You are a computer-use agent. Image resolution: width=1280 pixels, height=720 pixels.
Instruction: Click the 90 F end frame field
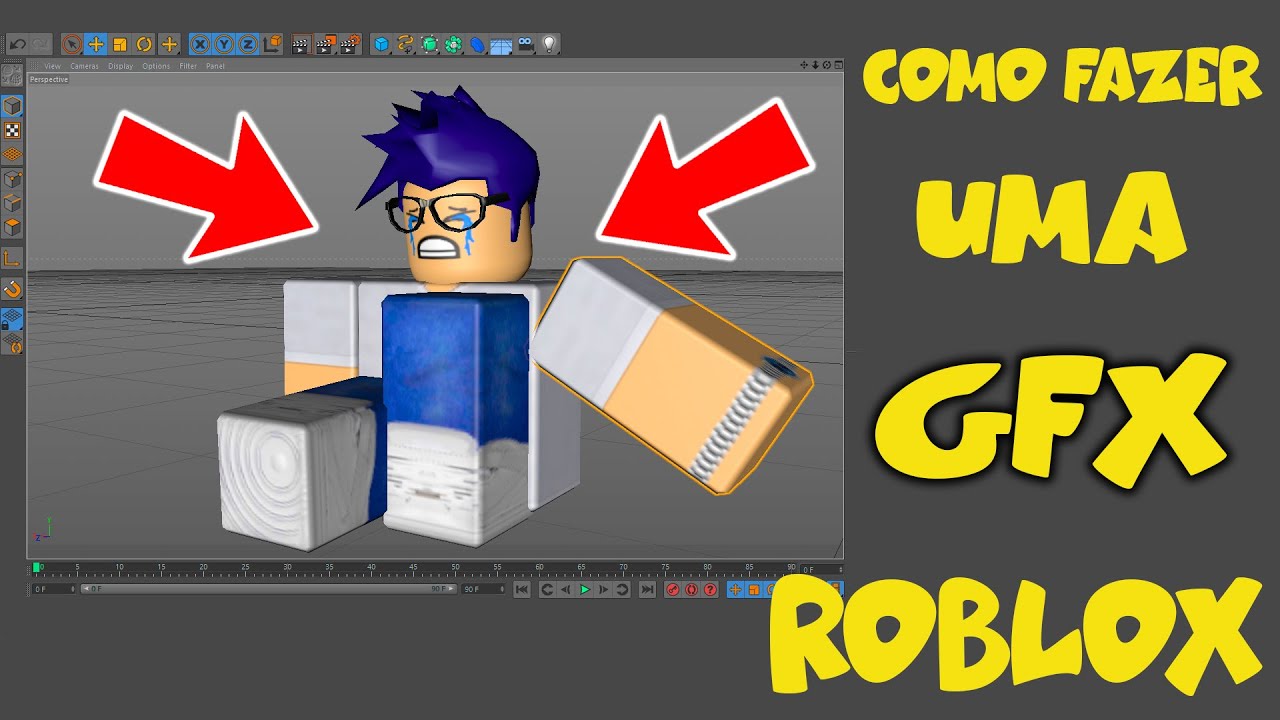pyautogui.click(x=485, y=589)
